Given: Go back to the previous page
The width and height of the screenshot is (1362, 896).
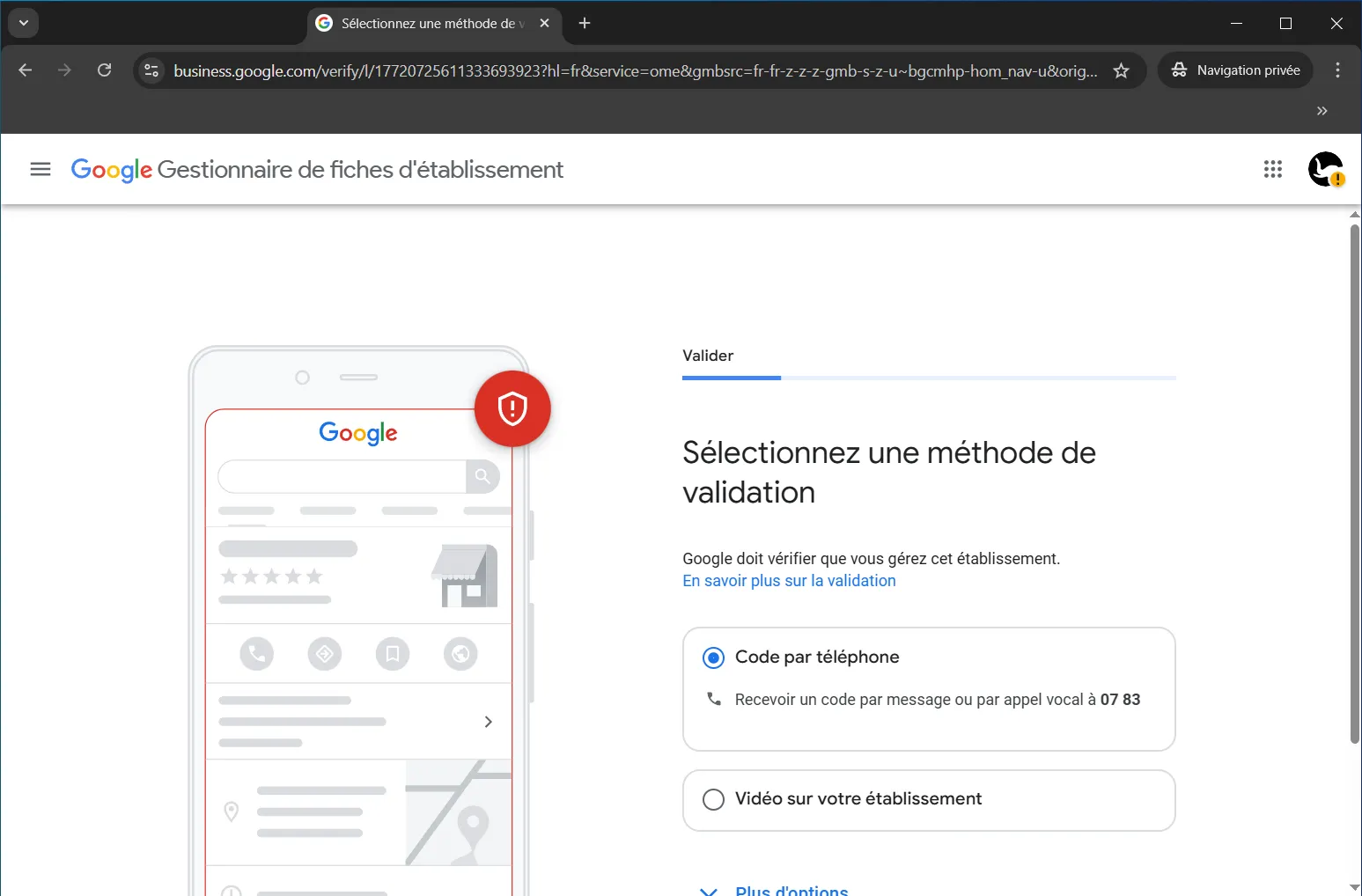Looking at the screenshot, I should [x=26, y=70].
